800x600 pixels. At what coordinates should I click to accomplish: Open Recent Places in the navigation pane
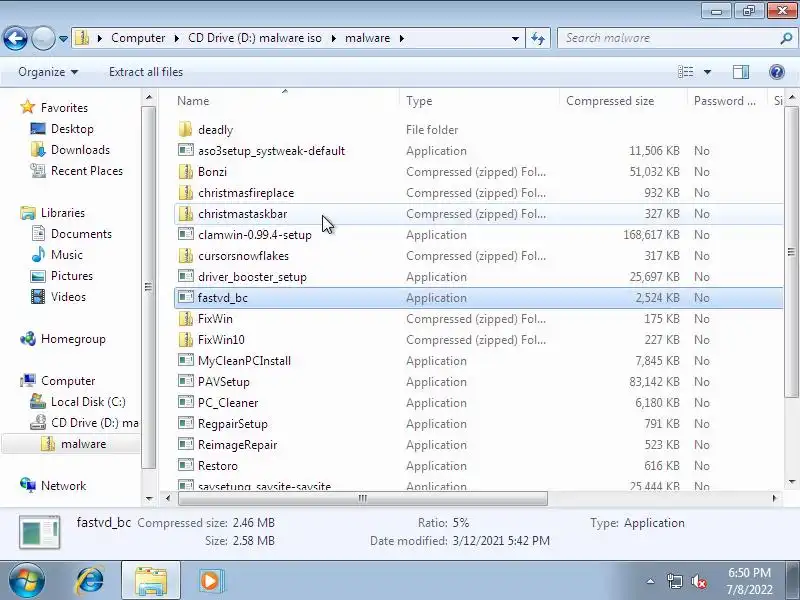pyautogui.click(x=87, y=171)
